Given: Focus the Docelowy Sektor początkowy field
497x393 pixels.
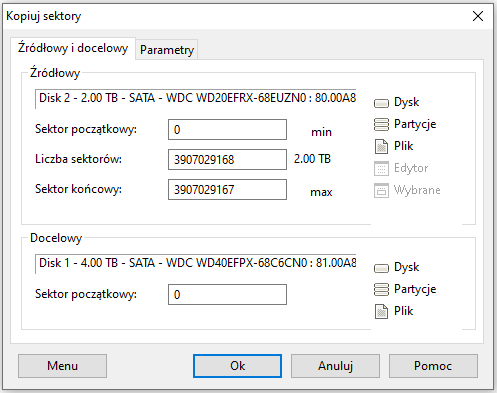Looking at the screenshot, I should click(227, 294).
